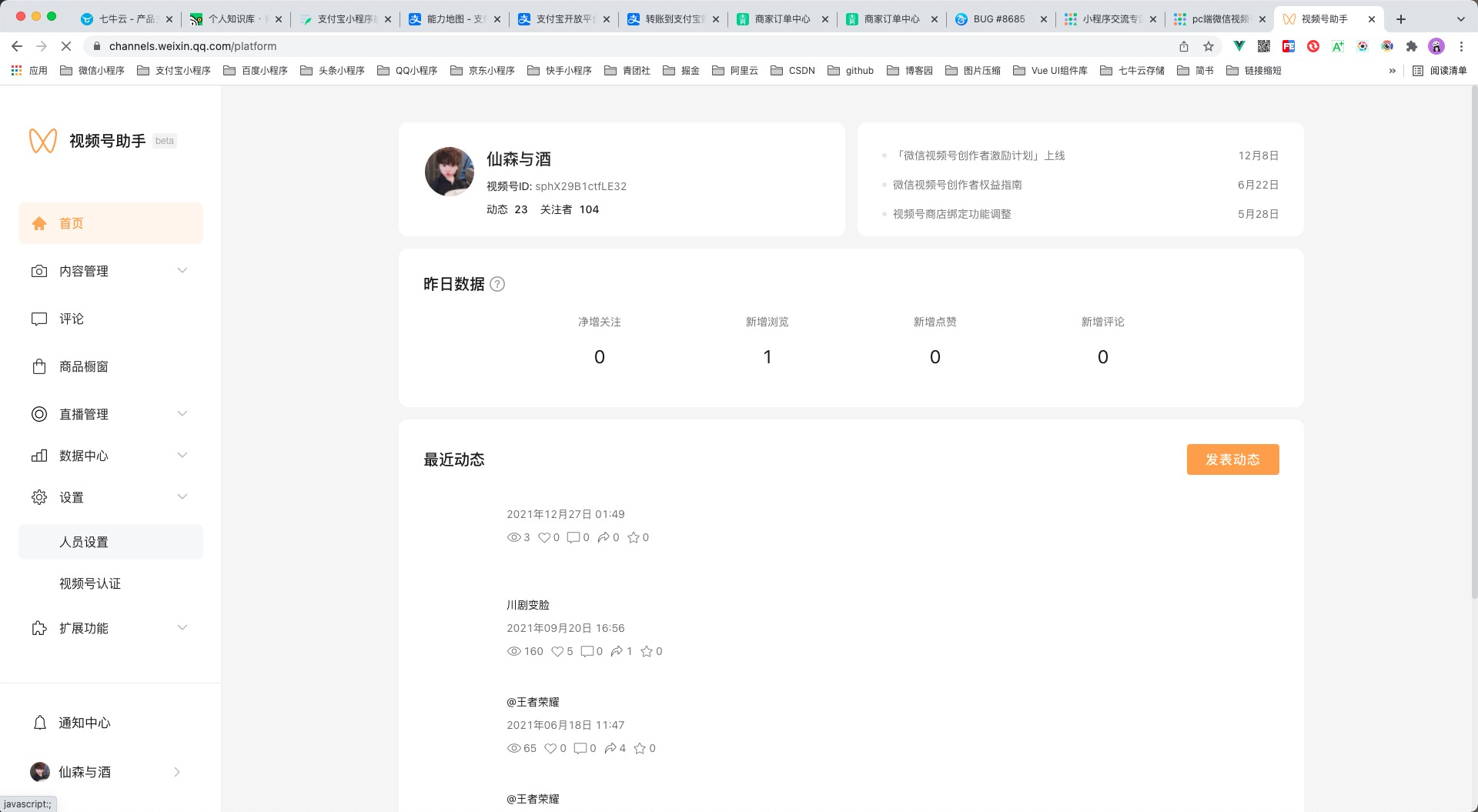The height and width of the screenshot is (812, 1478).
Task: Click comment icon on 2021年12月27日 post
Action: click(573, 537)
